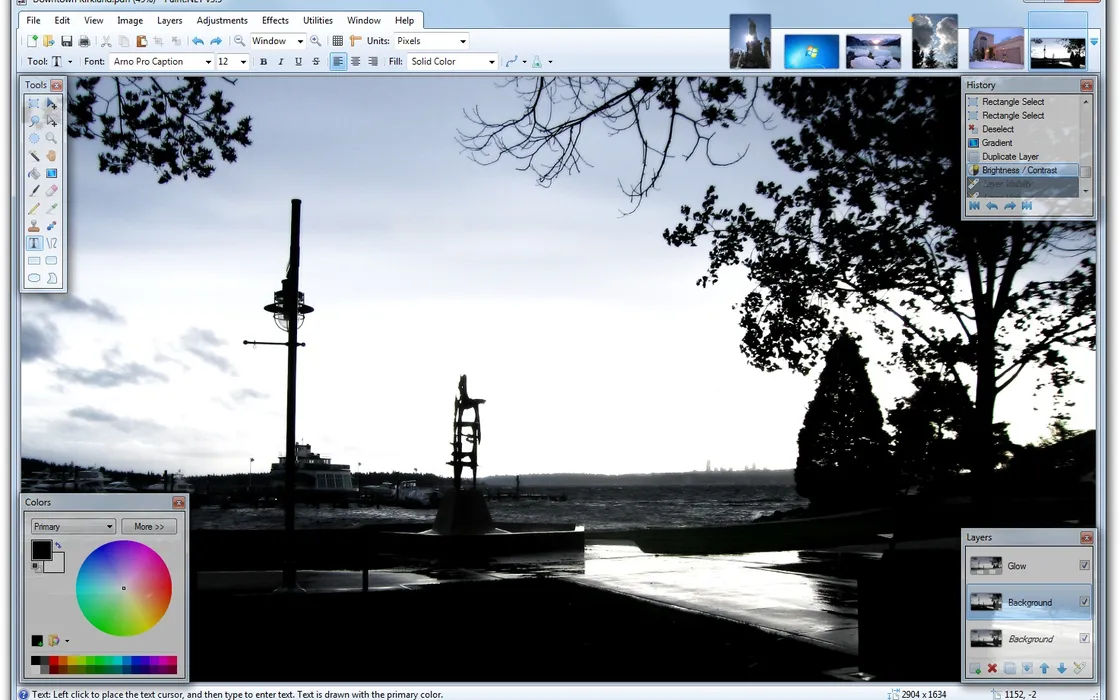
Task: Toggle the pixel grid icon
Action: [338, 41]
